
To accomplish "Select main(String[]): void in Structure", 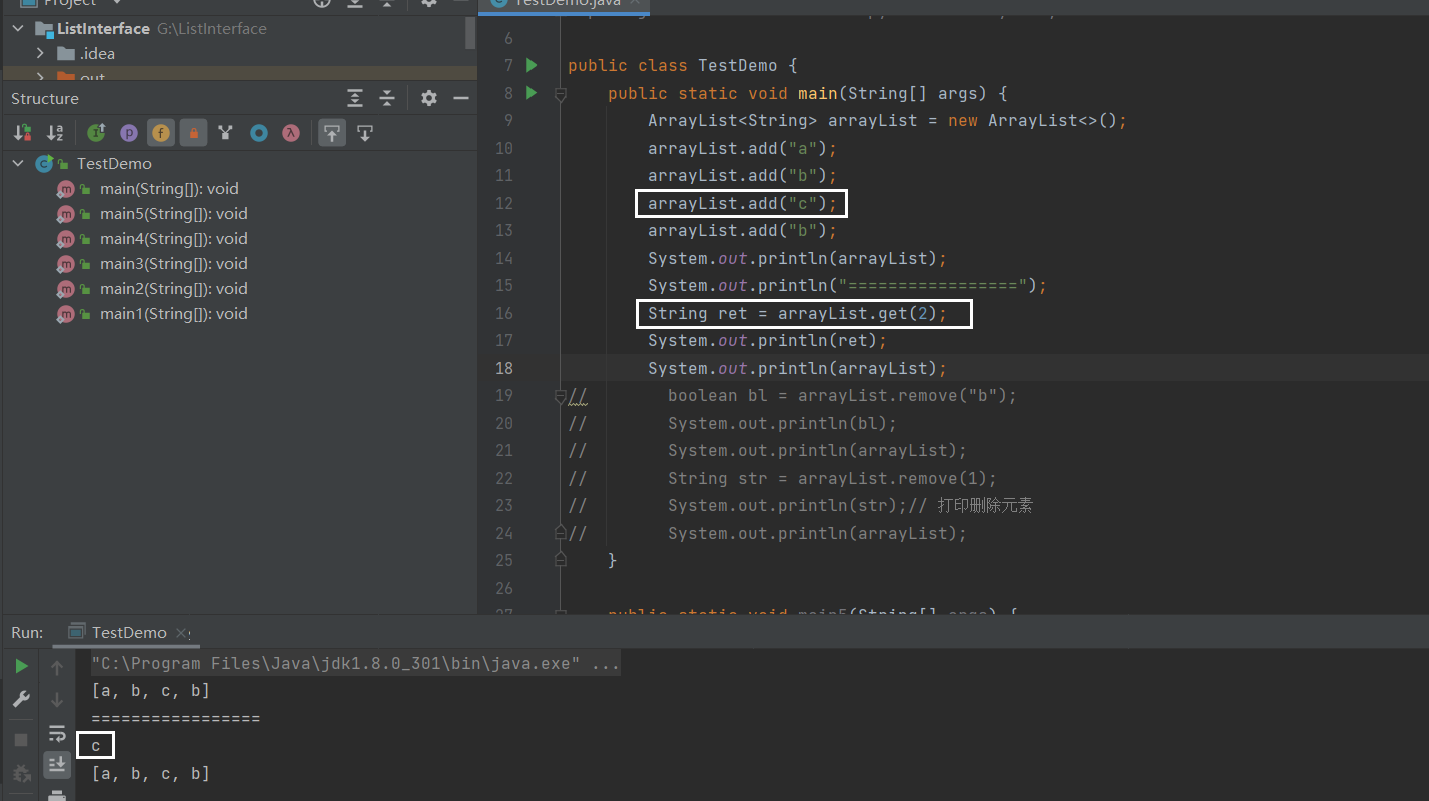I will pos(169,188).
